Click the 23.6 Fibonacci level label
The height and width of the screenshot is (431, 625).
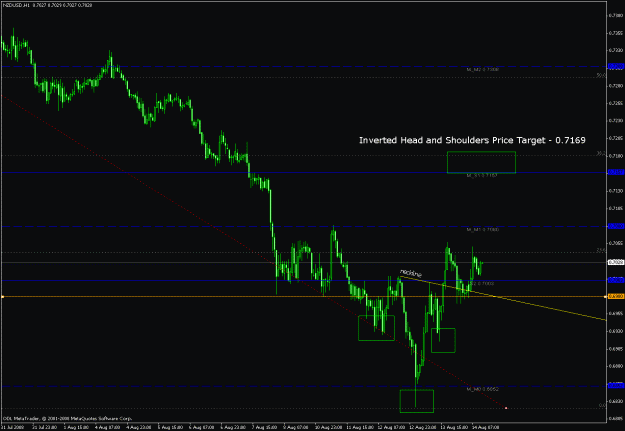pyautogui.click(x=601, y=250)
